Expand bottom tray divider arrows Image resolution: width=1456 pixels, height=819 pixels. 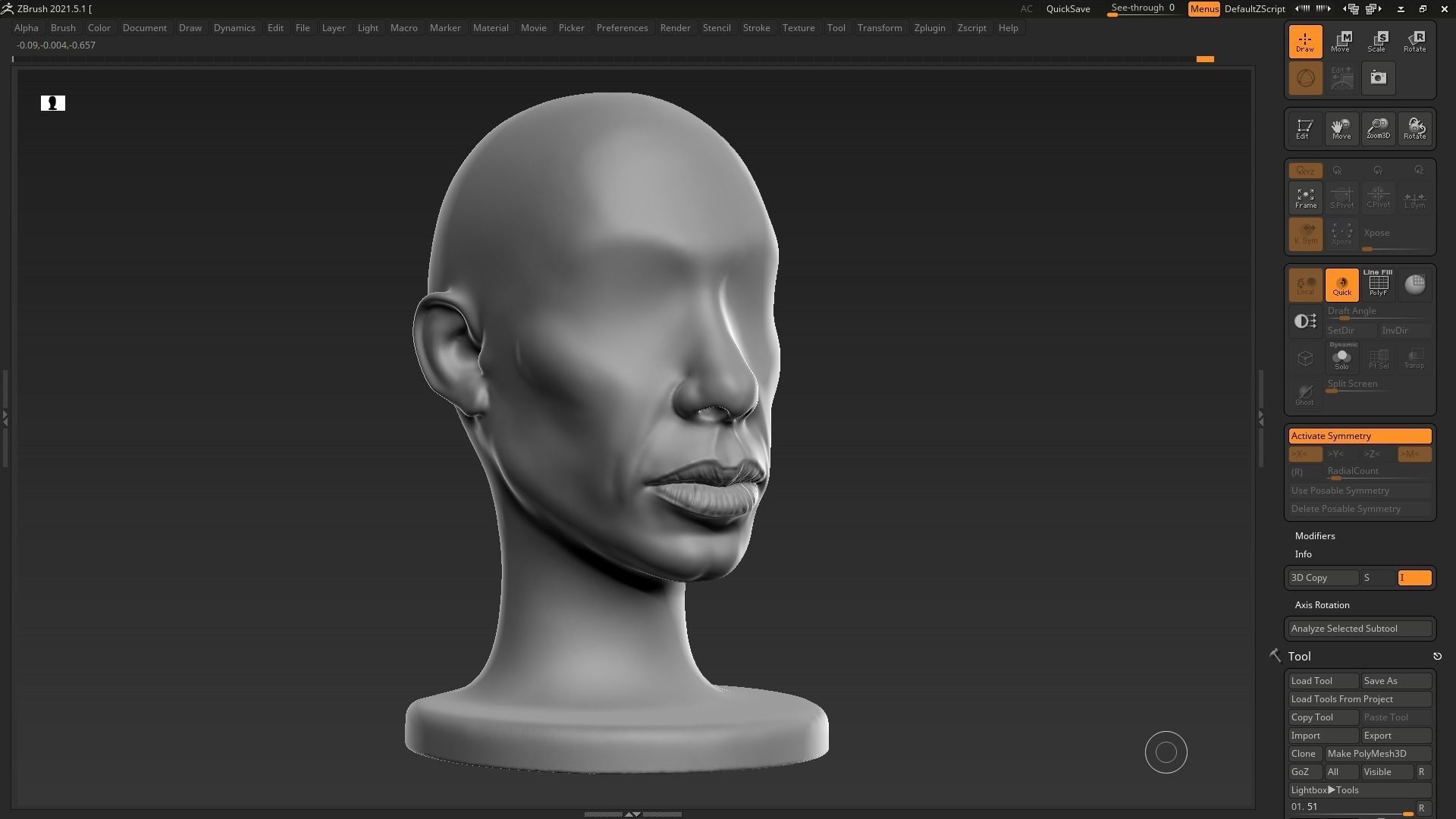pos(632,814)
